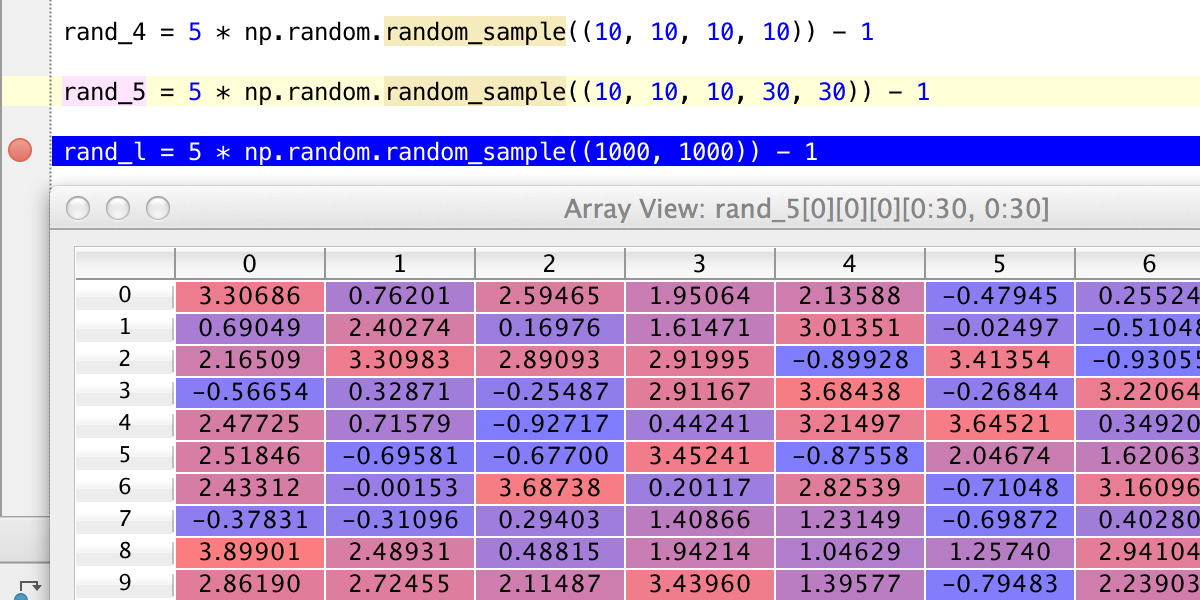Select row header 2
This screenshot has width=1200, height=600.
(125, 359)
